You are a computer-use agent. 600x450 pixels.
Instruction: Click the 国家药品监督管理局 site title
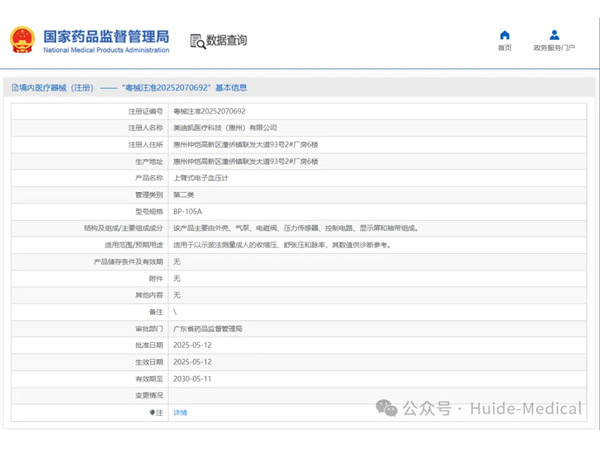coord(105,36)
